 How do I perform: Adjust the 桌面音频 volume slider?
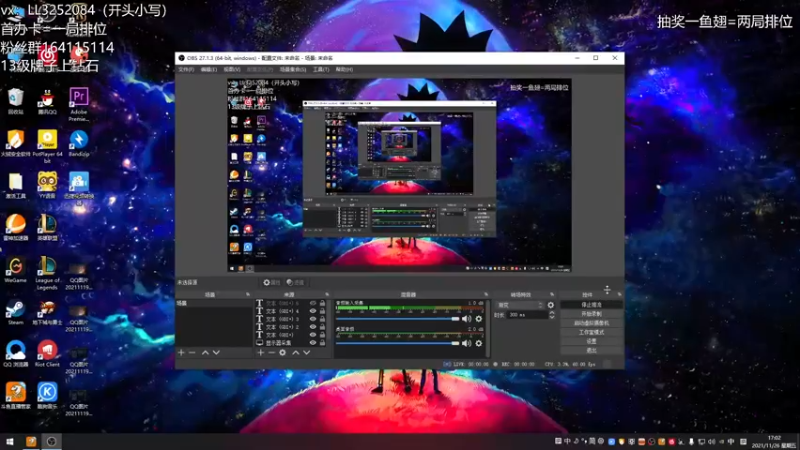coord(397,343)
